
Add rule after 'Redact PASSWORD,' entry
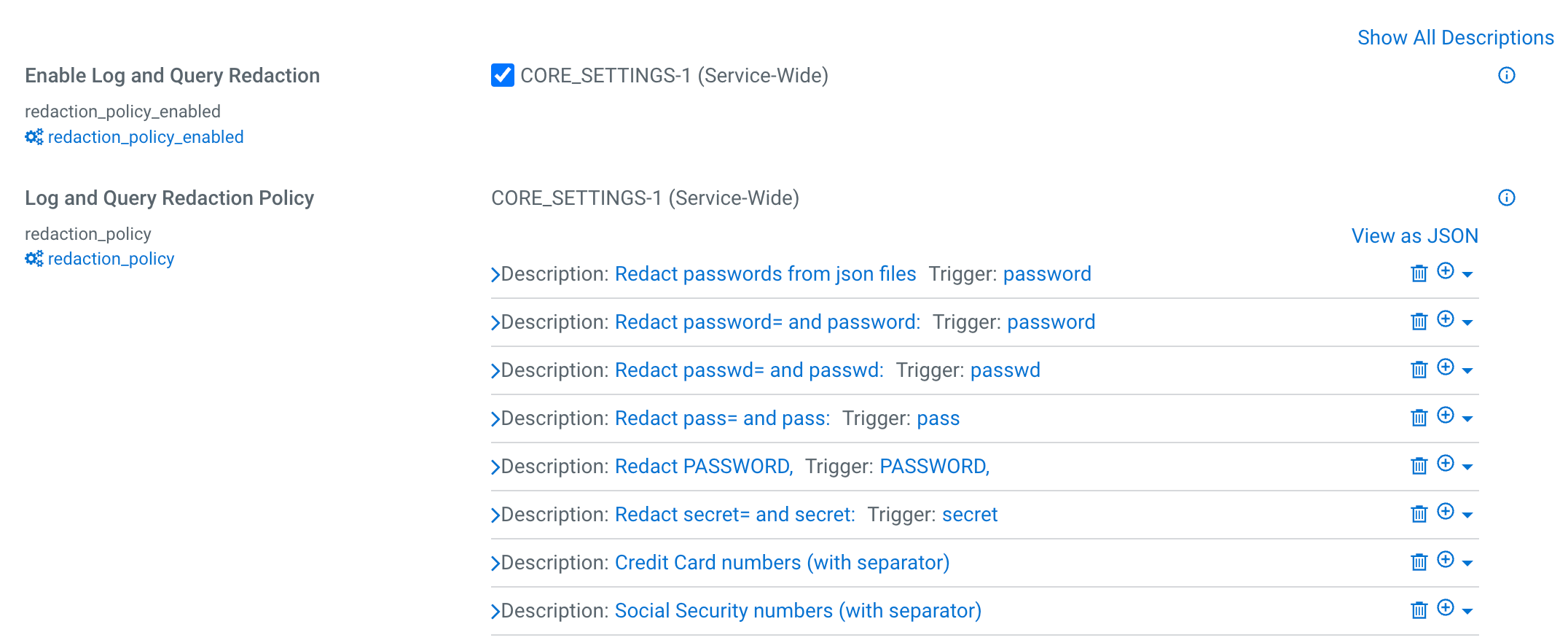[1446, 464]
